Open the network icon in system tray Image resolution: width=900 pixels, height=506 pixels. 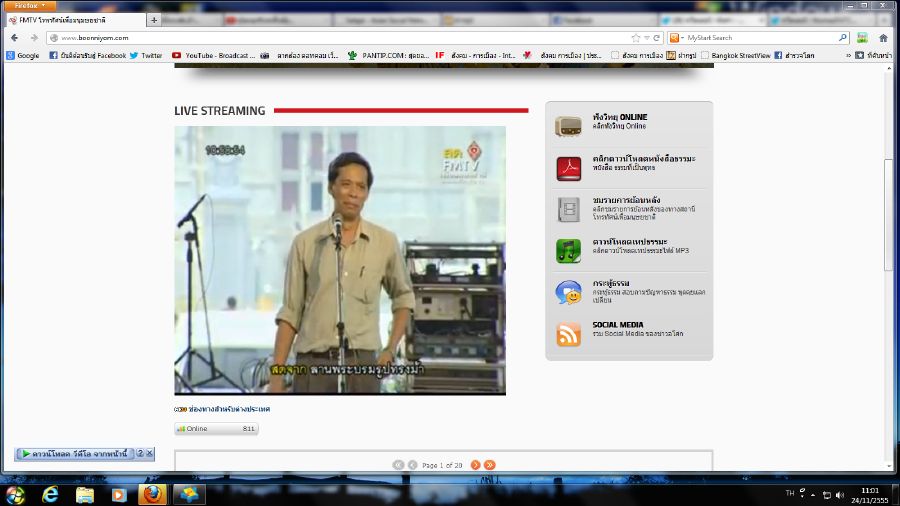(827, 495)
